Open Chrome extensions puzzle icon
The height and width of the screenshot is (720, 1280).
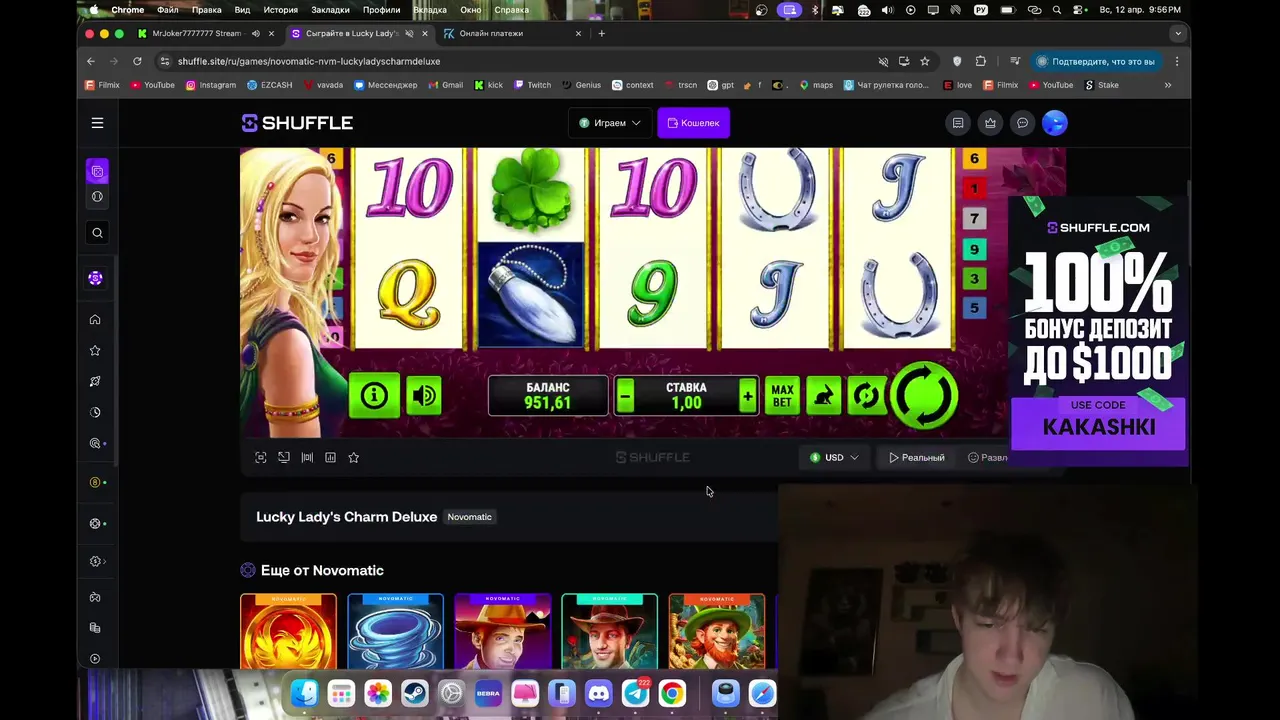point(981,61)
